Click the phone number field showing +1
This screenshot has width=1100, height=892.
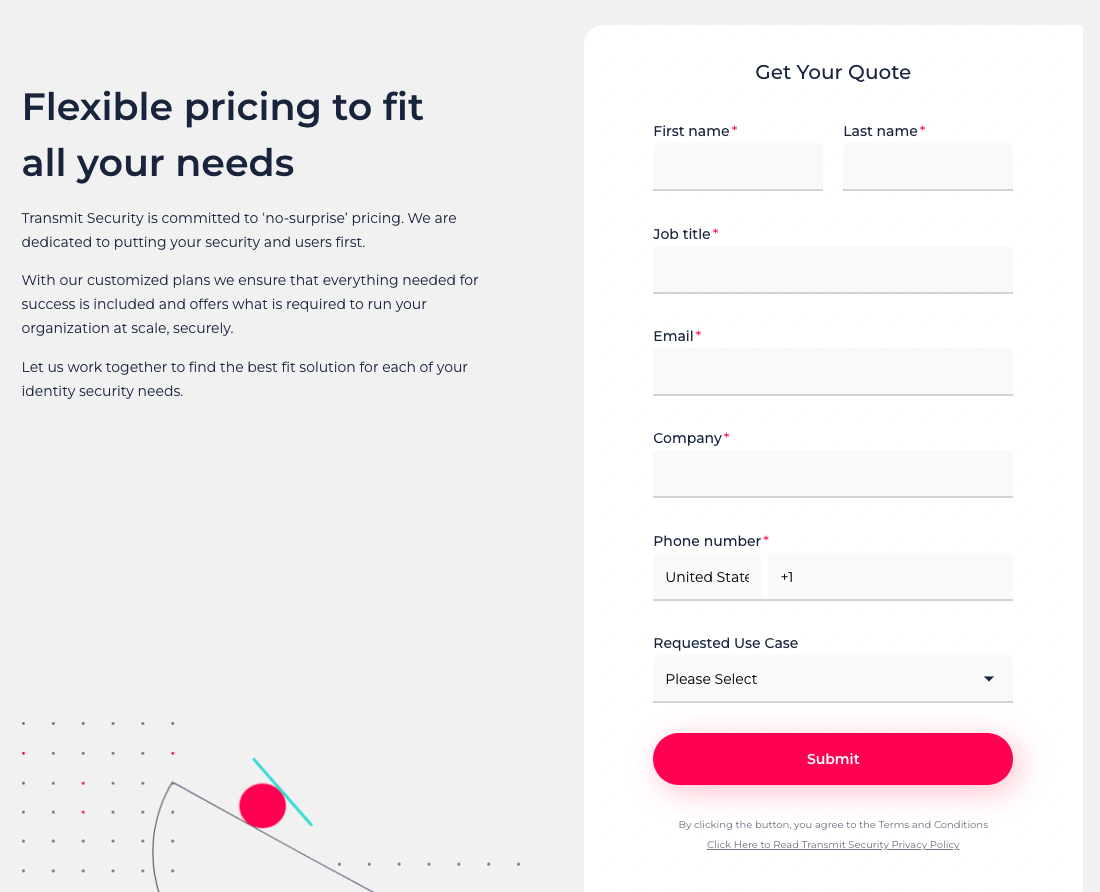pyautogui.click(x=890, y=577)
